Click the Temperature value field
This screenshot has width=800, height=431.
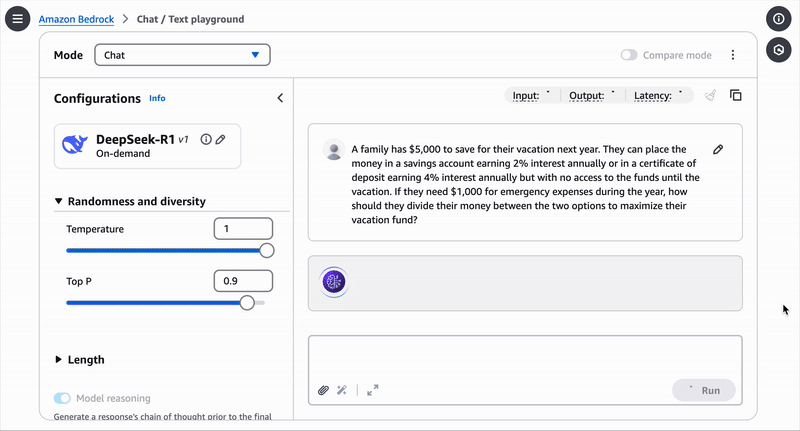click(243, 229)
